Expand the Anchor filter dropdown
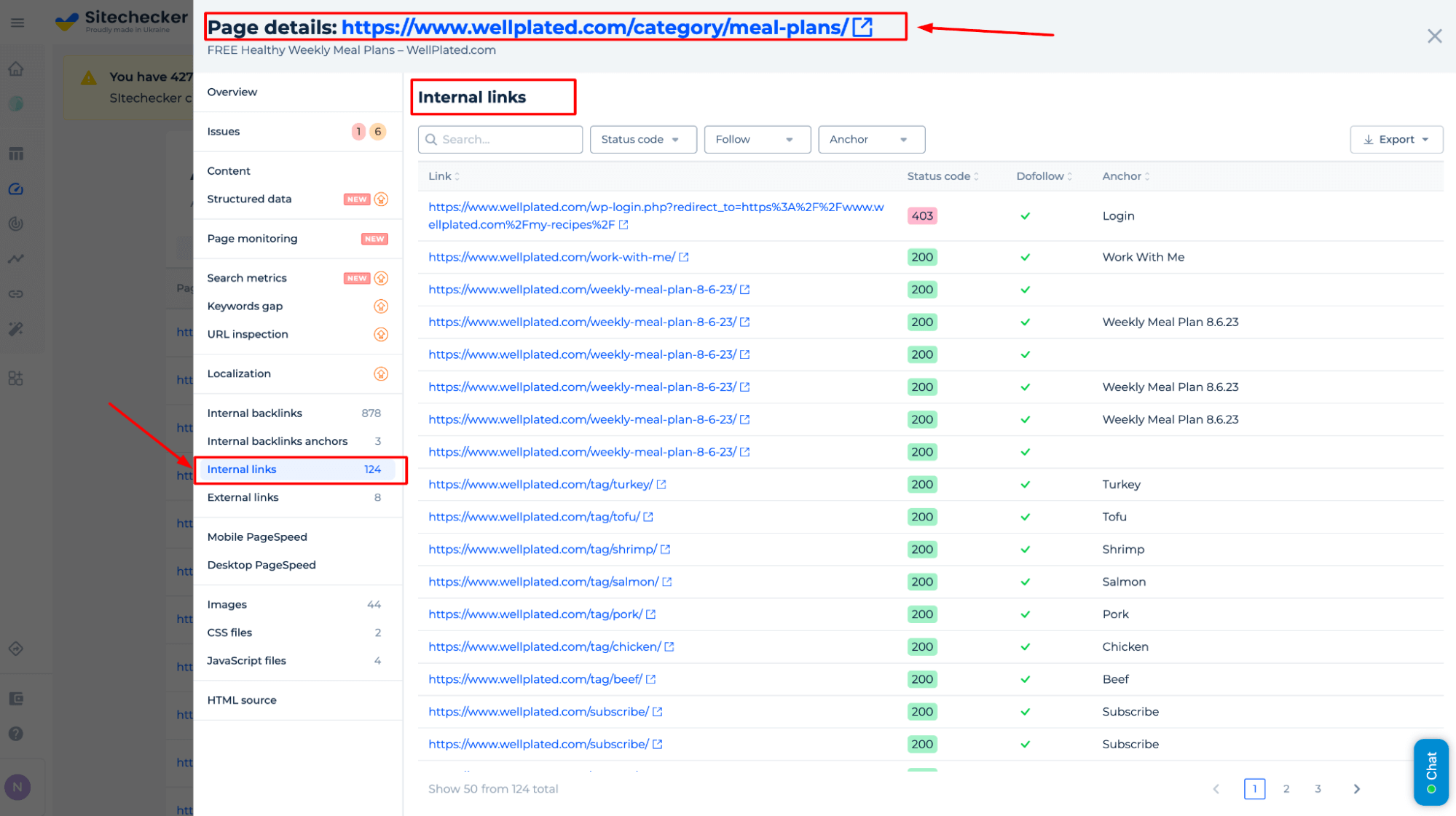This screenshot has height=816, width=1456. [872, 140]
